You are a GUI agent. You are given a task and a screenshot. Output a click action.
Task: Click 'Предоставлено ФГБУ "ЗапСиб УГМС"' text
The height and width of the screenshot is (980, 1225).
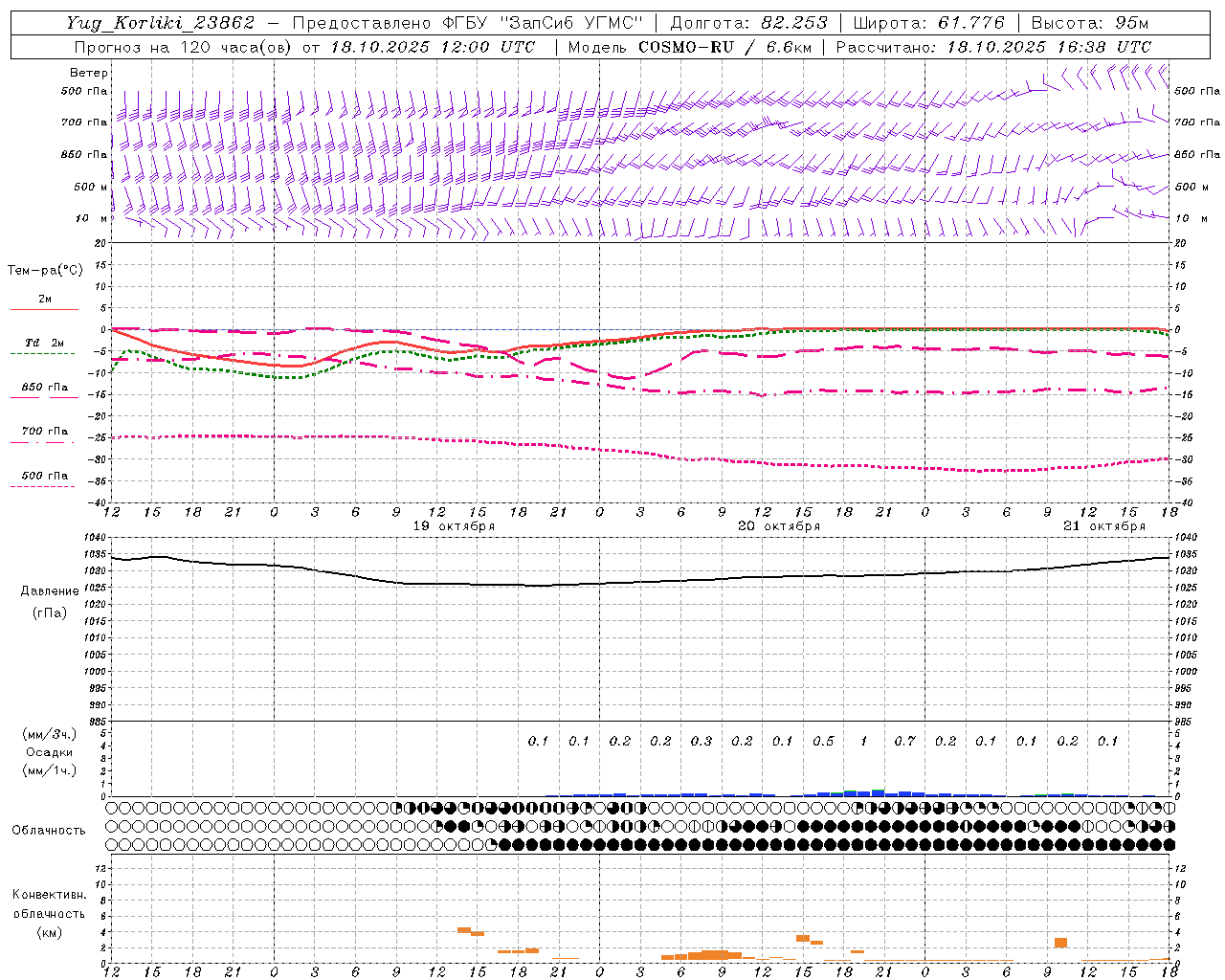pos(467,23)
